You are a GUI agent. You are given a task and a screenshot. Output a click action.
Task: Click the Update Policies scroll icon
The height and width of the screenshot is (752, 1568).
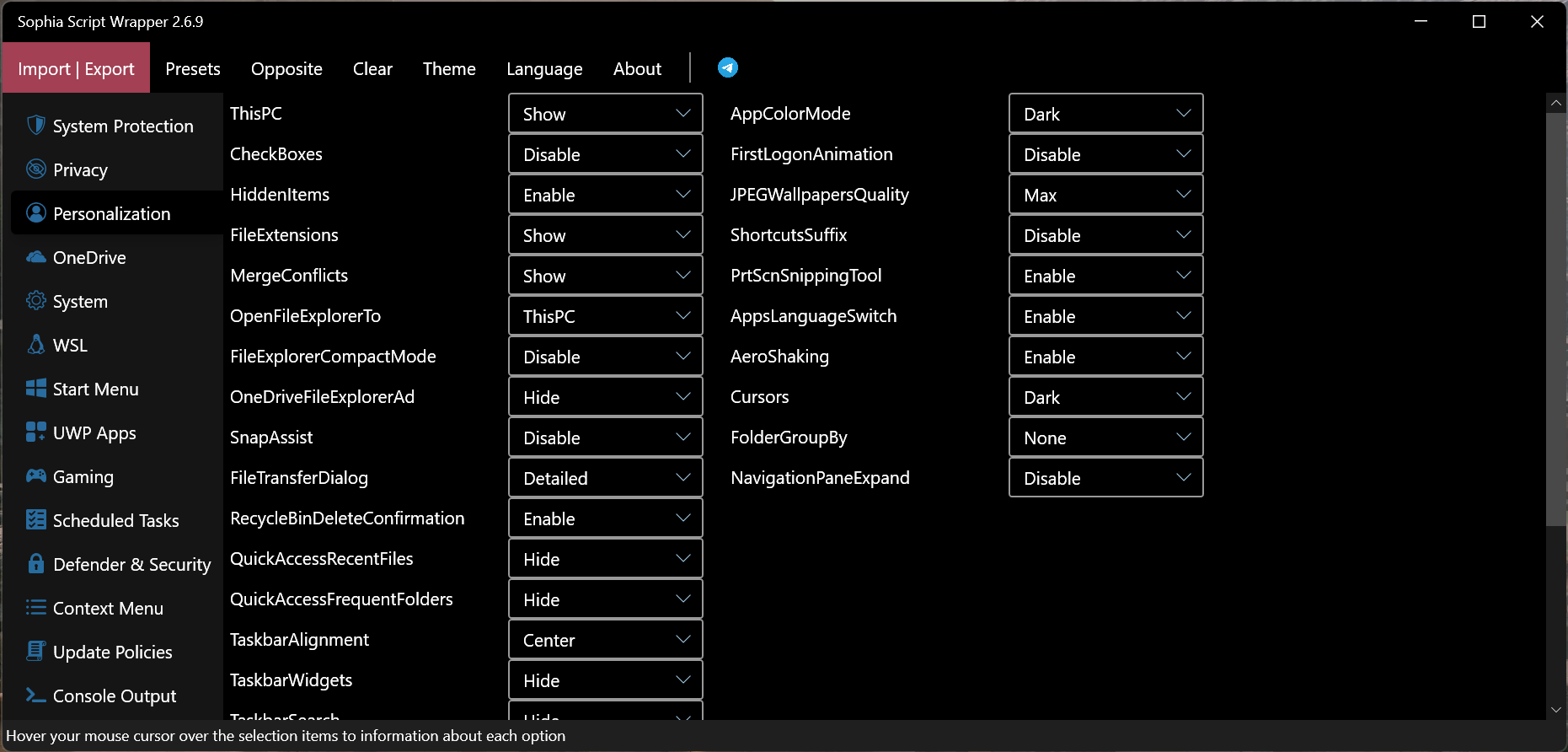(35, 651)
